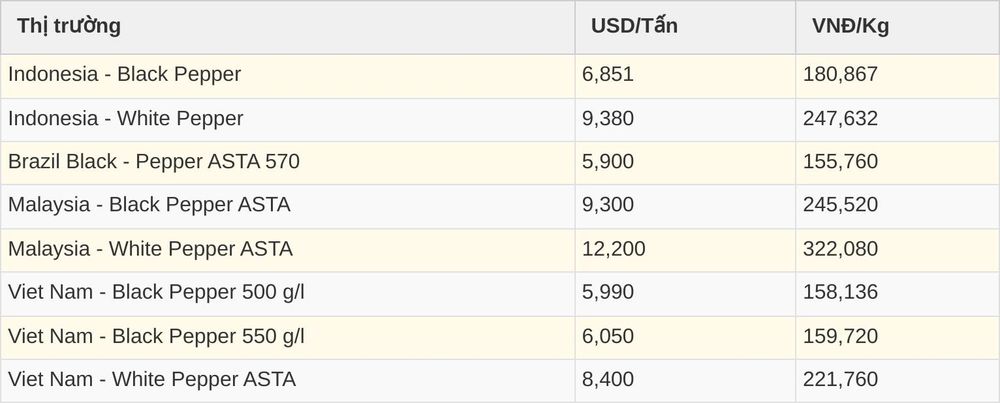Select the Indonesia - White Pepper row
The image size is (1000, 403).
500,120
